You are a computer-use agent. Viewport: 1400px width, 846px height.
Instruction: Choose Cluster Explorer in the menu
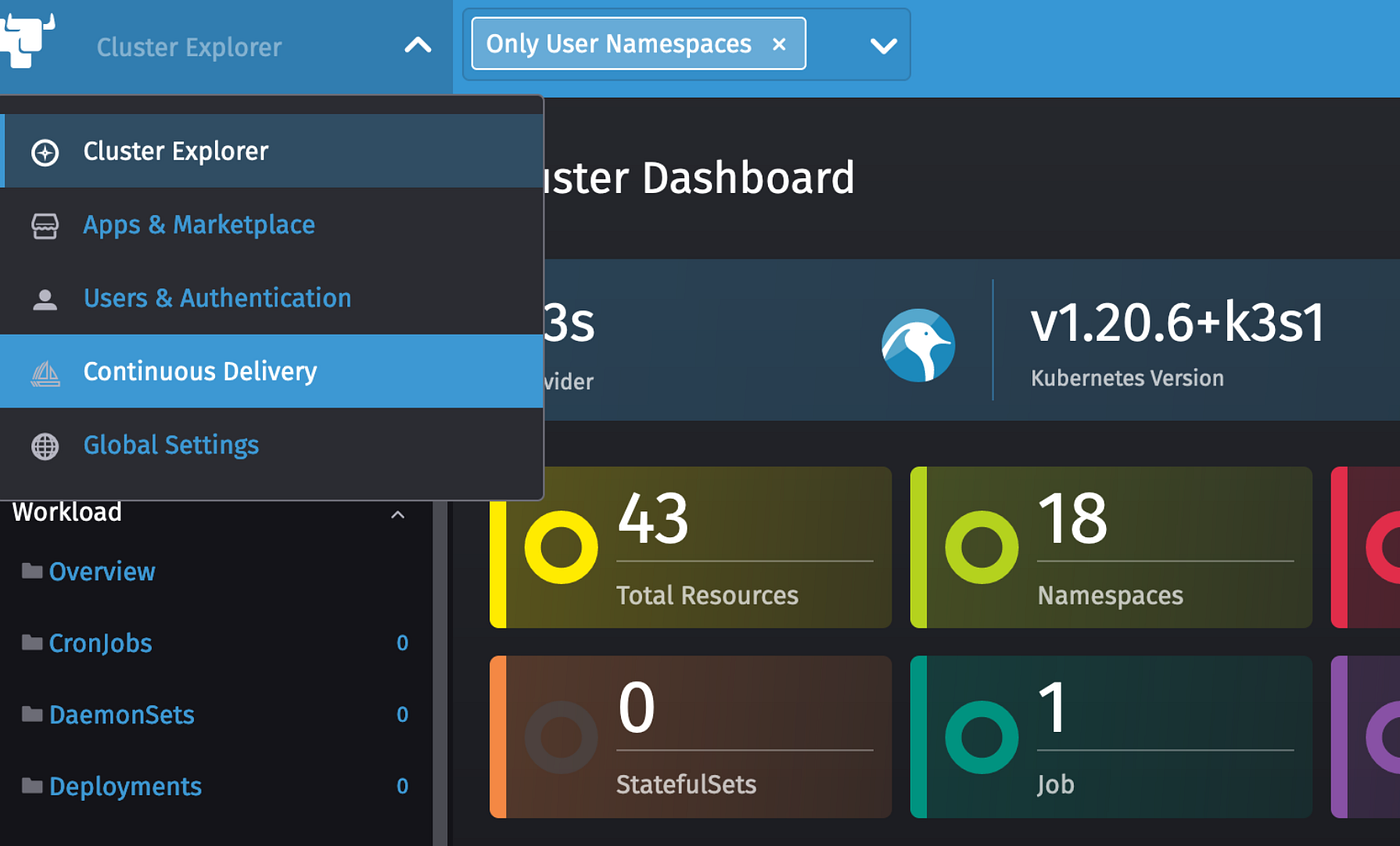pos(272,151)
